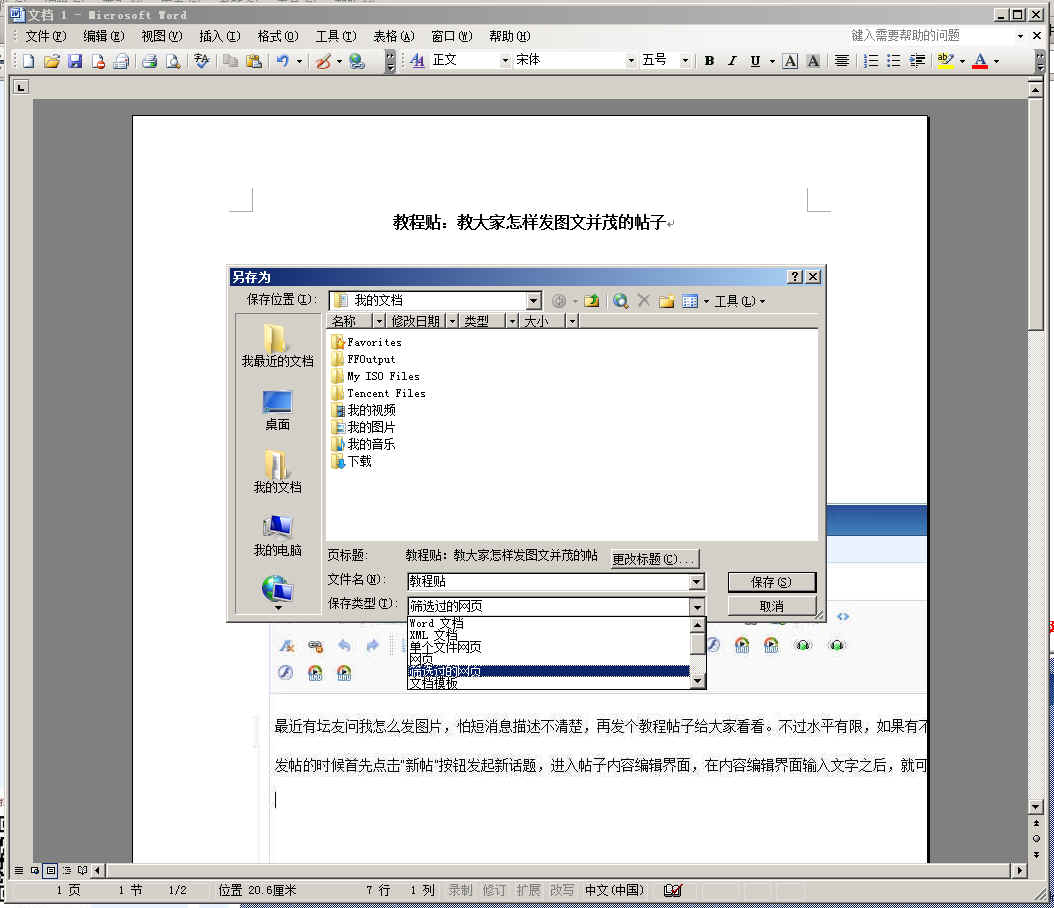Viewport: 1054px width, 908px height.
Task: Toggle bold formatting in toolbar
Action: pyautogui.click(x=709, y=61)
